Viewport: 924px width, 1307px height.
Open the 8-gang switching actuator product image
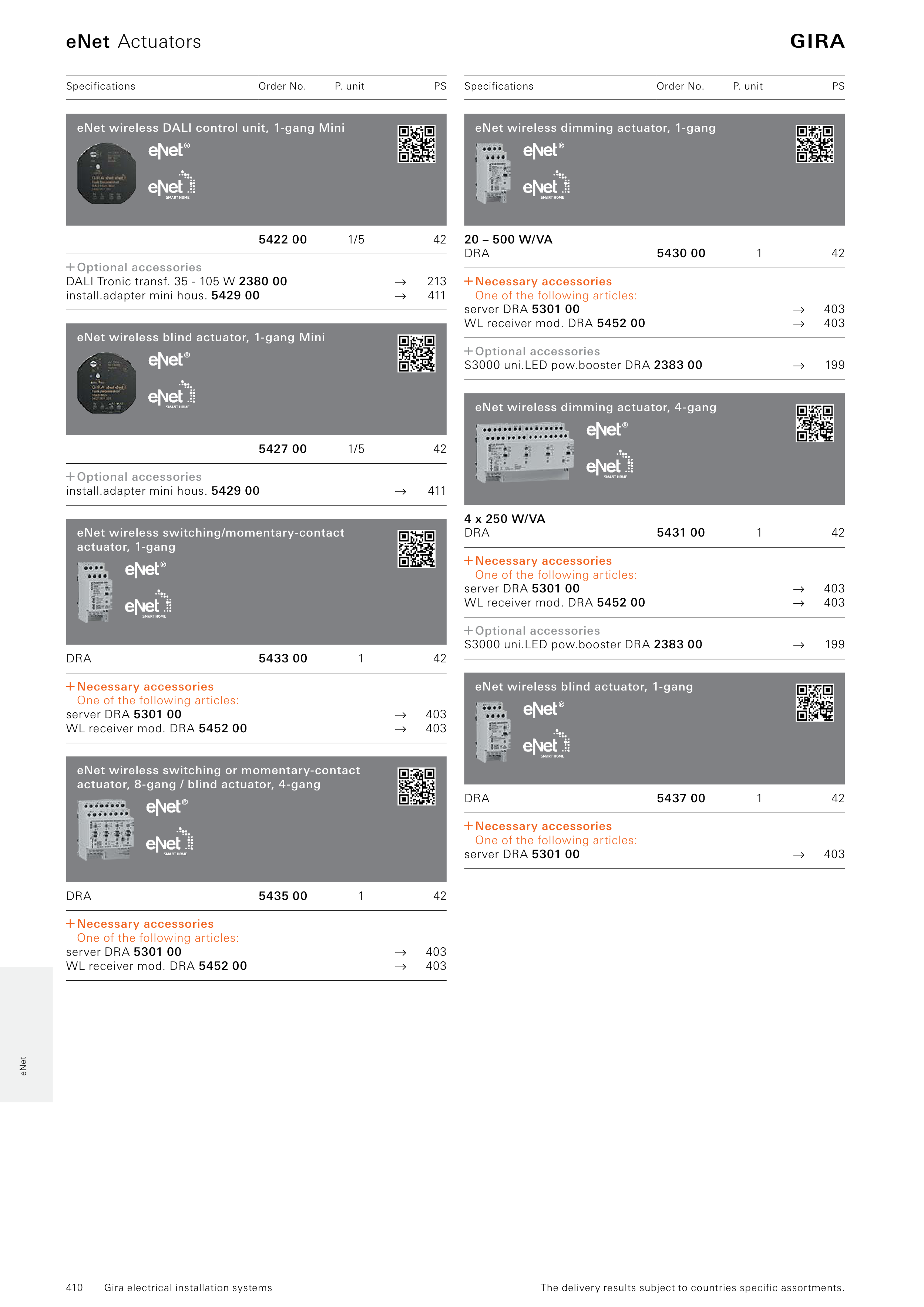click(106, 829)
